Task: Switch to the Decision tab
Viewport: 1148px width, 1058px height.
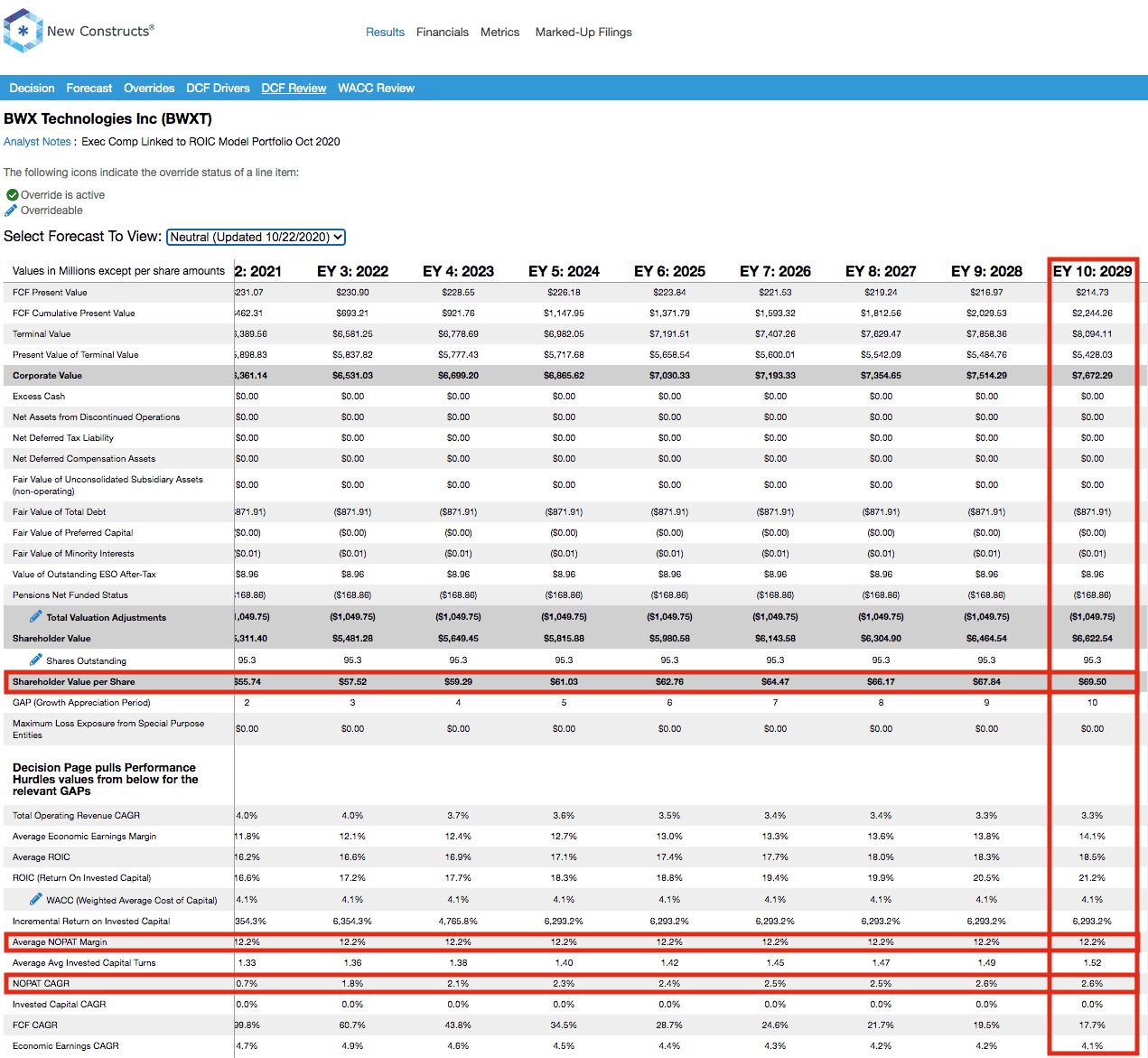Action: tap(33, 88)
